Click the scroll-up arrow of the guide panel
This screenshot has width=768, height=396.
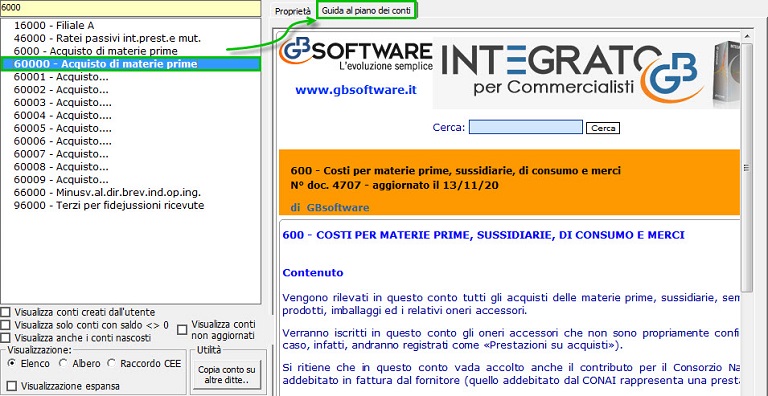[x=746, y=36]
